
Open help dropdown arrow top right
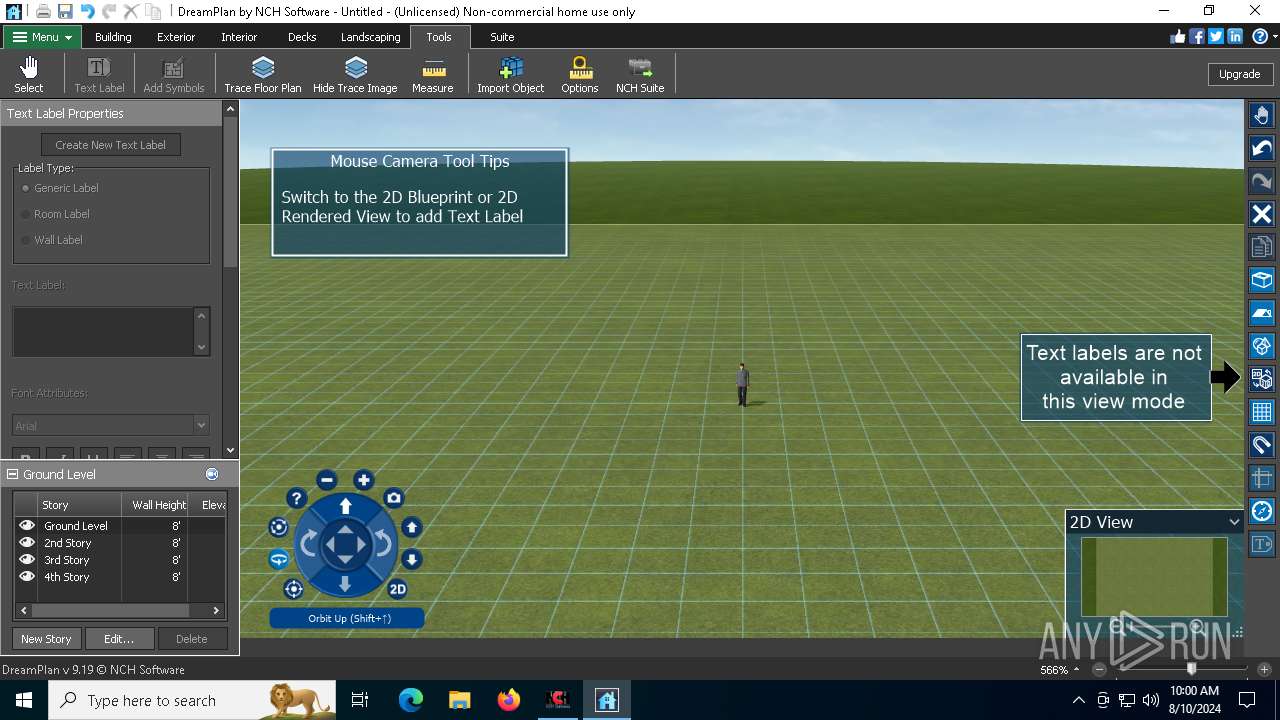[1275, 37]
